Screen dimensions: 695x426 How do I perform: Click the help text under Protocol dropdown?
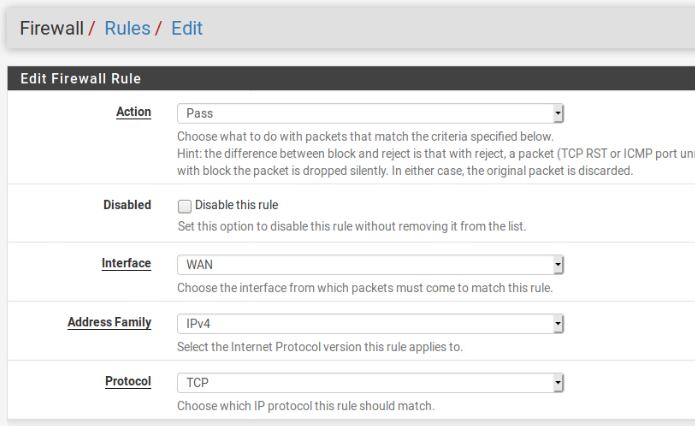pos(306,406)
